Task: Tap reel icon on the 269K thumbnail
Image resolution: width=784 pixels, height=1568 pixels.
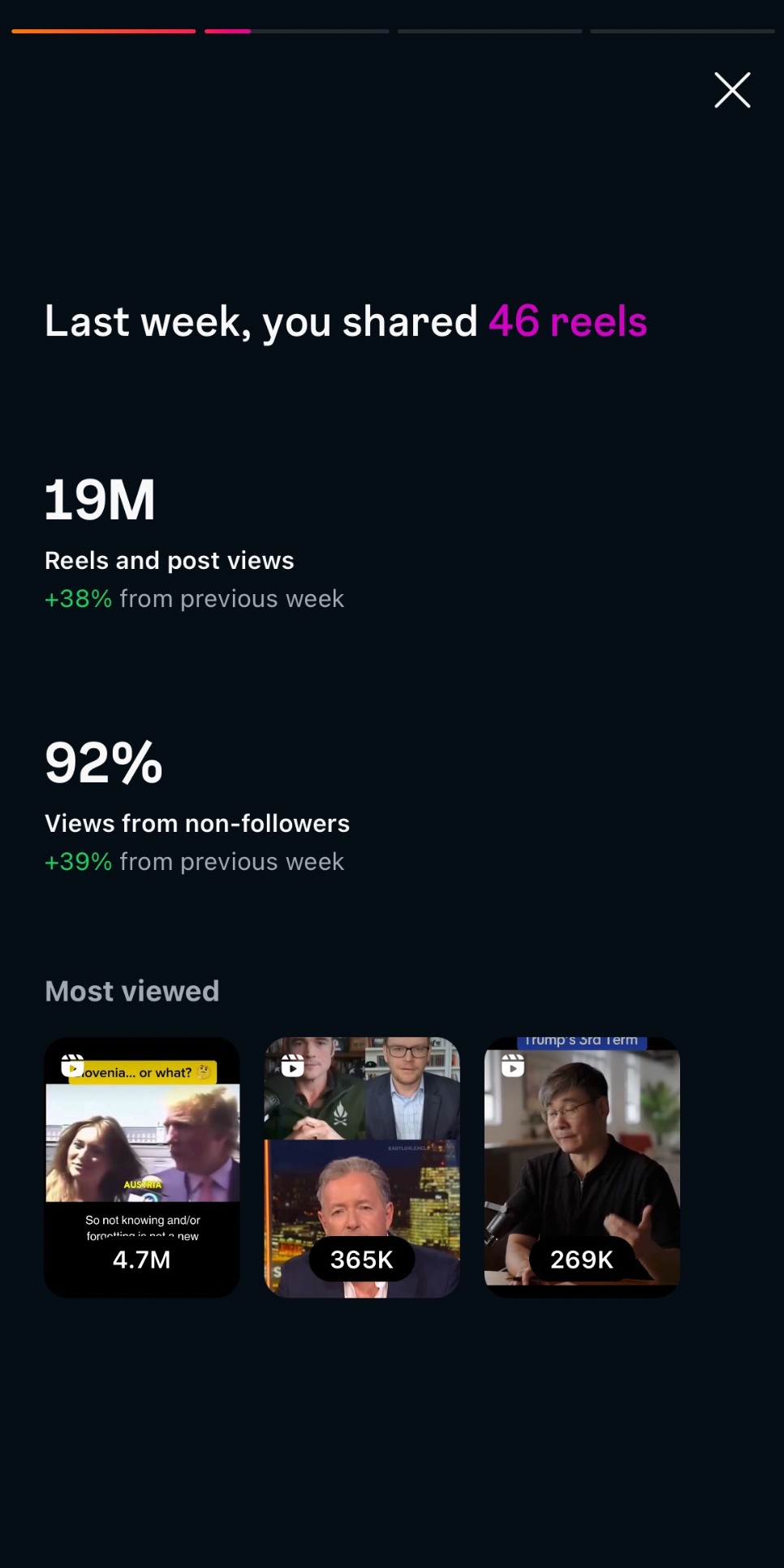Action: point(513,1066)
